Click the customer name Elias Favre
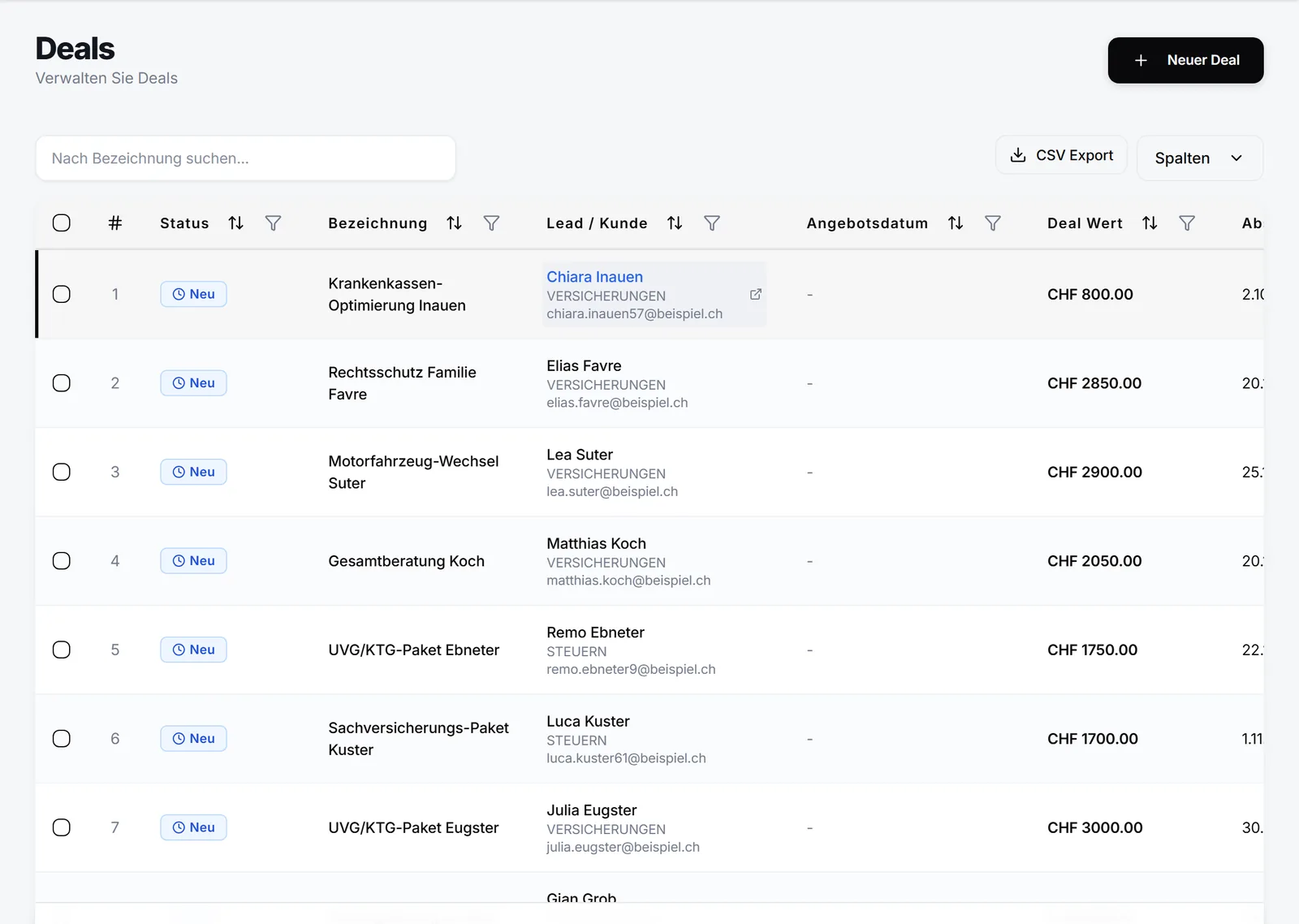Image resolution: width=1299 pixels, height=924 pixels. [584, 366]
